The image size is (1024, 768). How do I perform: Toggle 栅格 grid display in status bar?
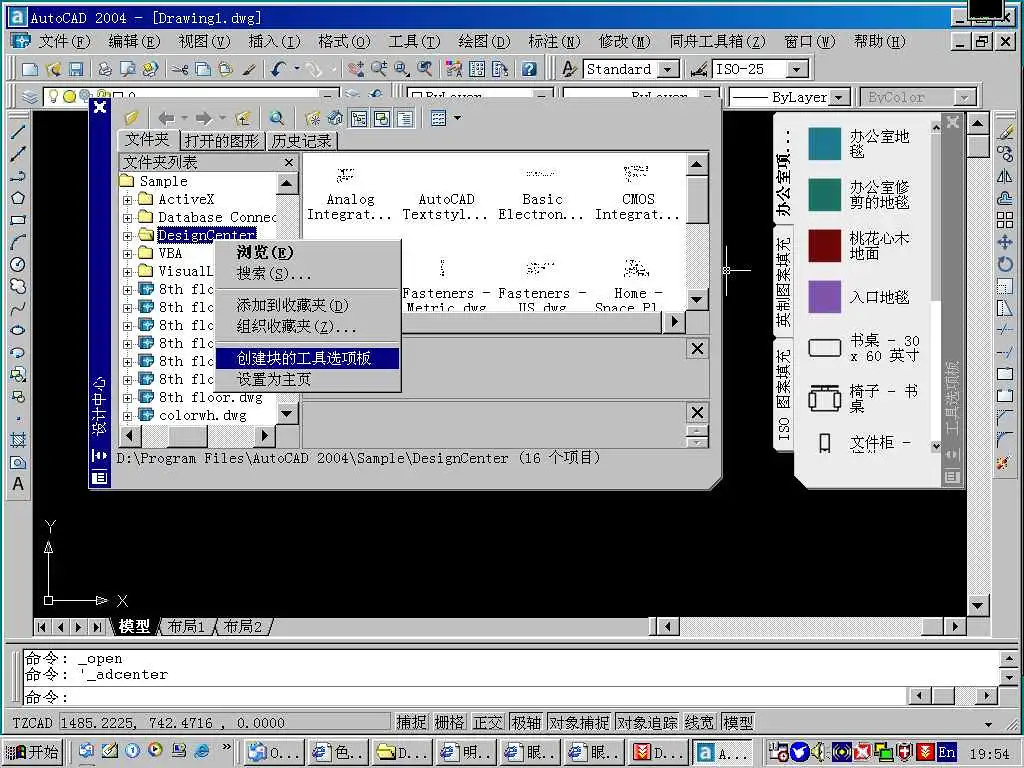(450, 722)
